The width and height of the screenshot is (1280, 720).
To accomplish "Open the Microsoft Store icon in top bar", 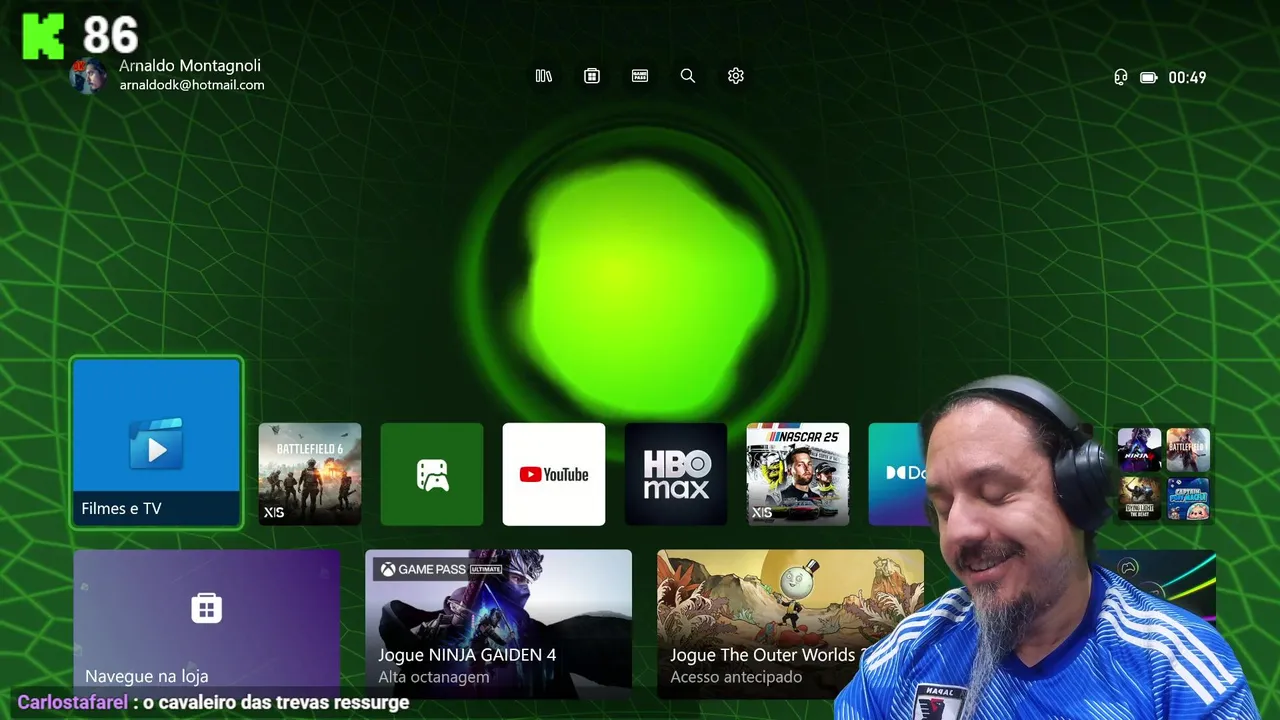I will 592,76.
